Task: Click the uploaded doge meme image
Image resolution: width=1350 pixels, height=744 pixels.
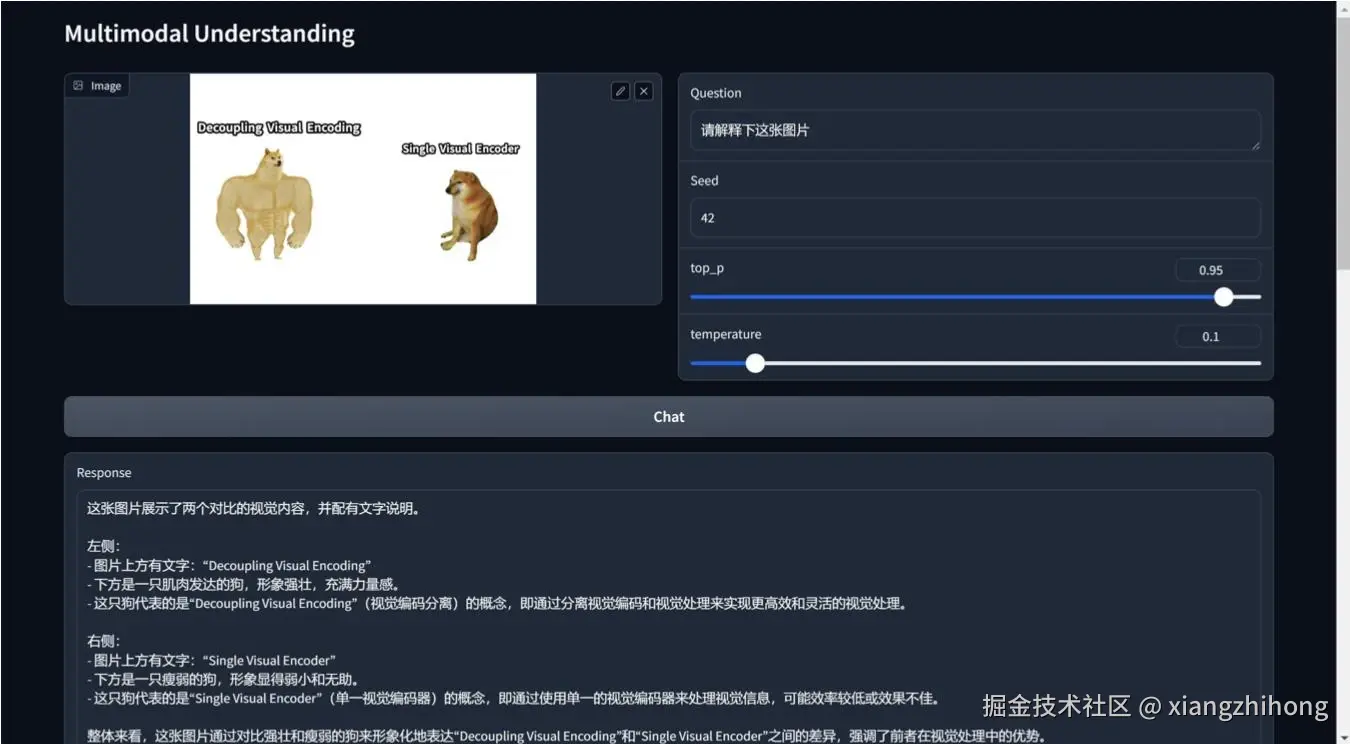Action: 363,189
